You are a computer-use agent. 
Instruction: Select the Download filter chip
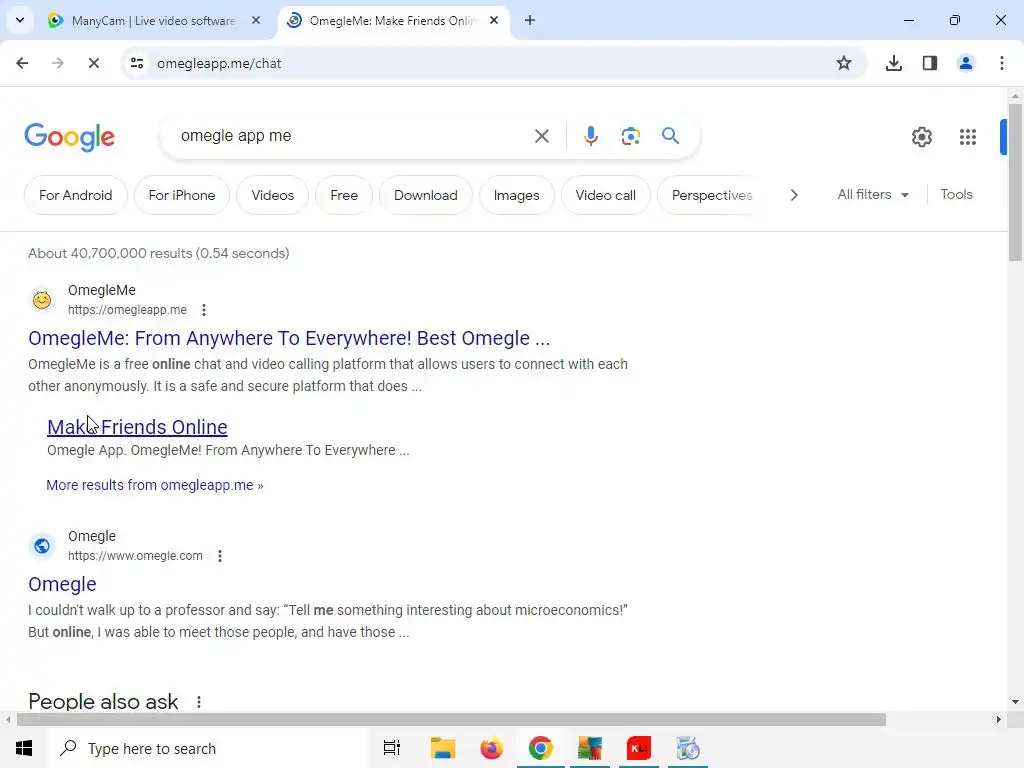click(x=426, y=195)
